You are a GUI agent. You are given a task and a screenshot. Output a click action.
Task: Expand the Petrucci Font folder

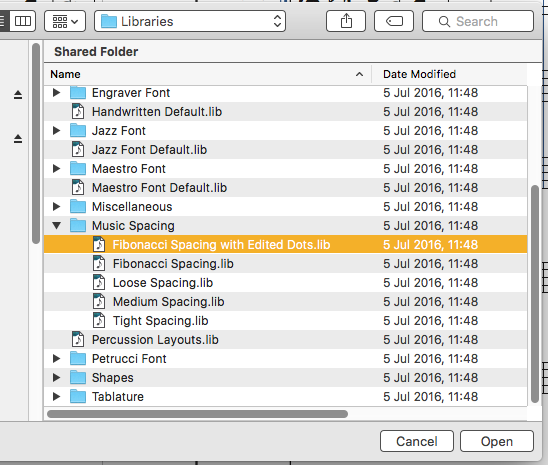56,358
